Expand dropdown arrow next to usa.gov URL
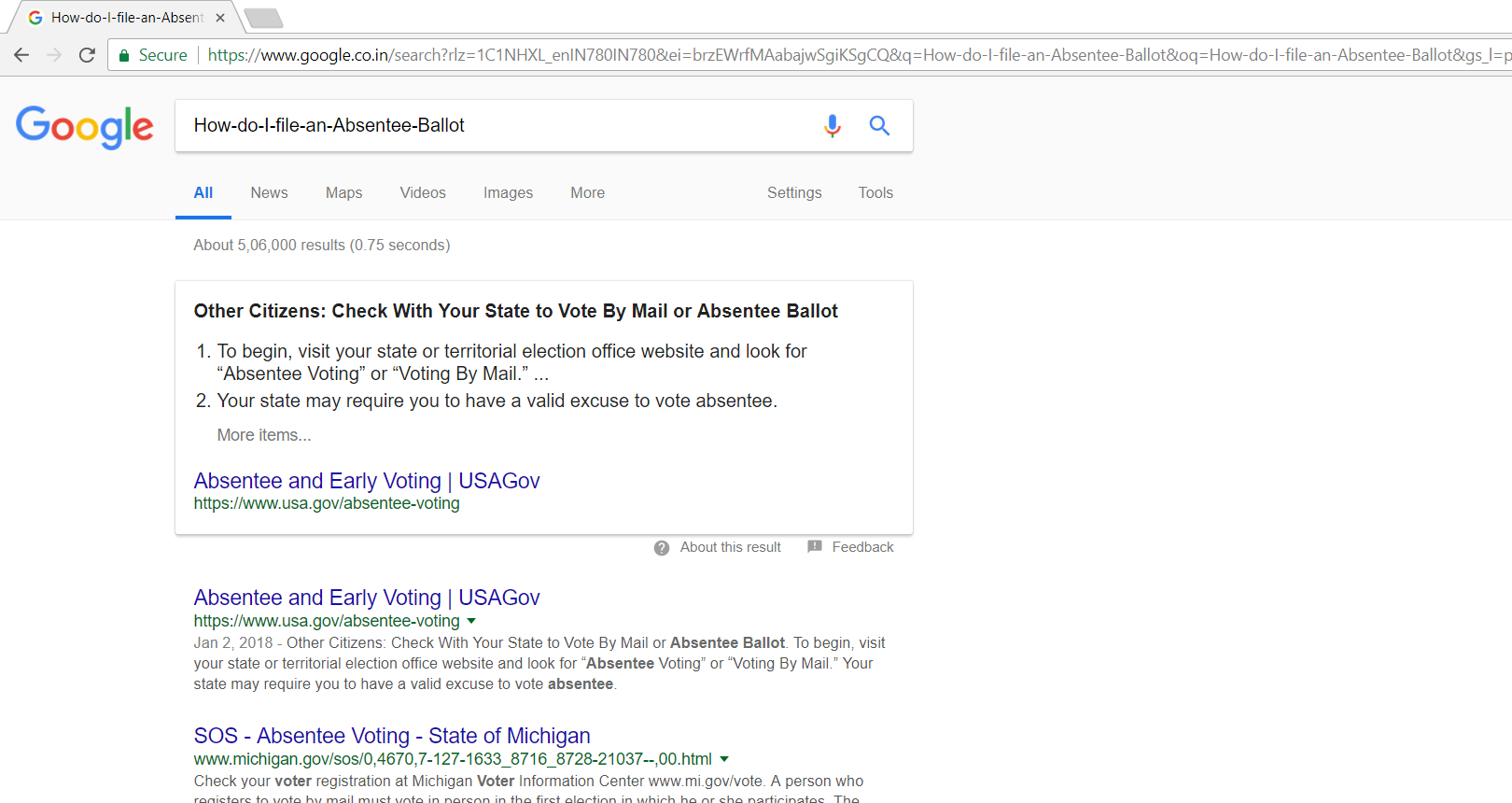This screenshot has height=803, width=1512. (471, 621)
